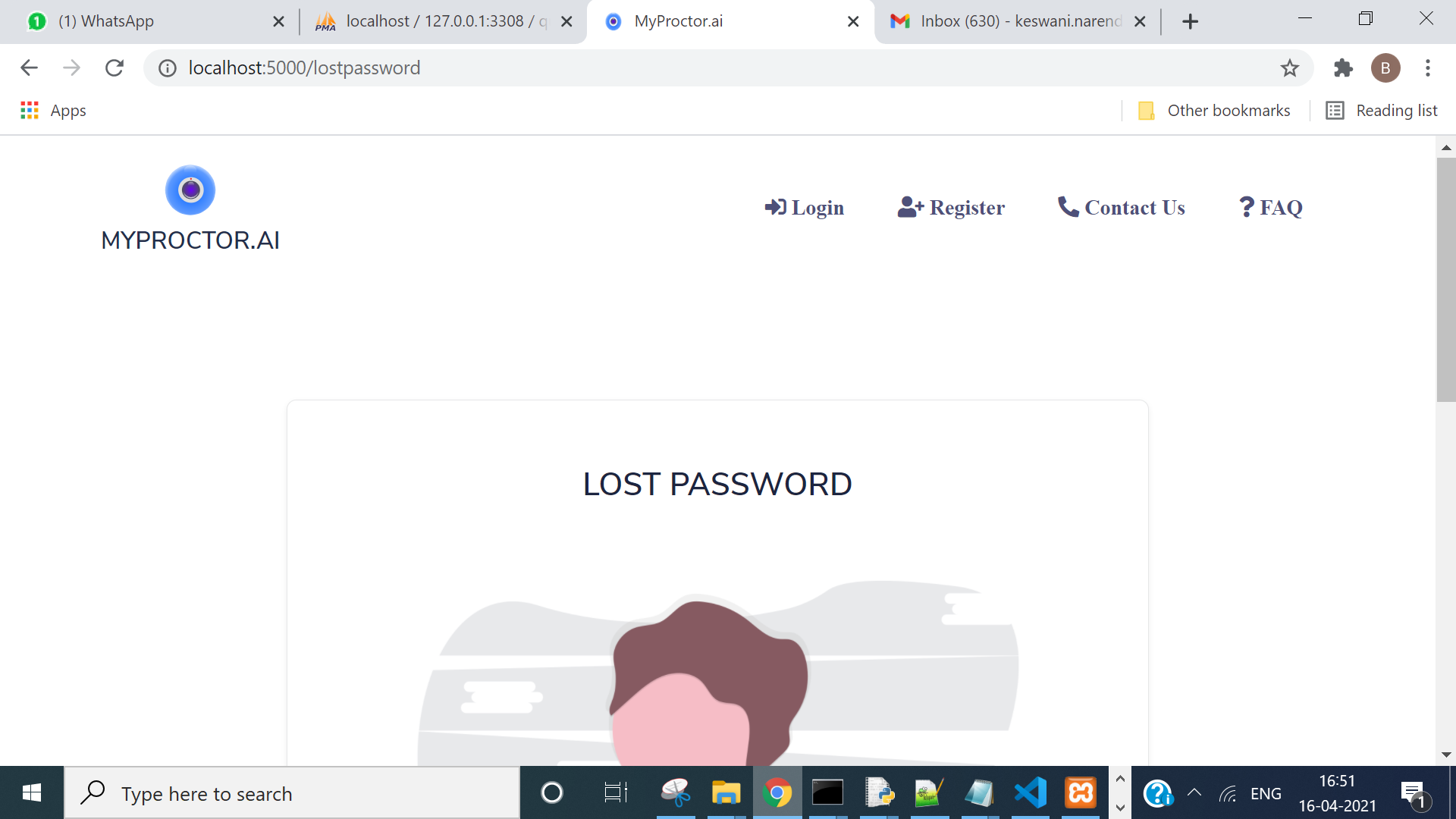Open the Register page link
Viewport: 1456px width, 819px height.
pos(951,207)
